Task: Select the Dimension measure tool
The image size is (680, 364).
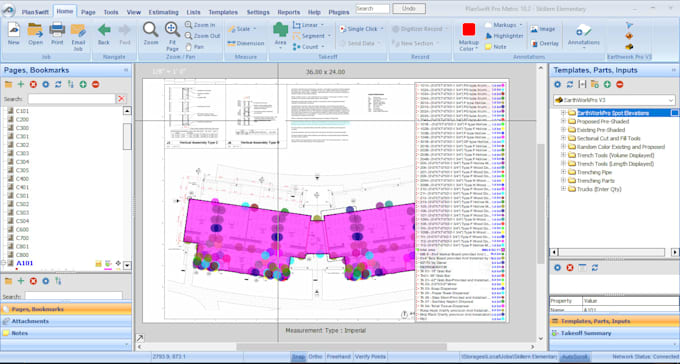Action: [x=245, y=43]
